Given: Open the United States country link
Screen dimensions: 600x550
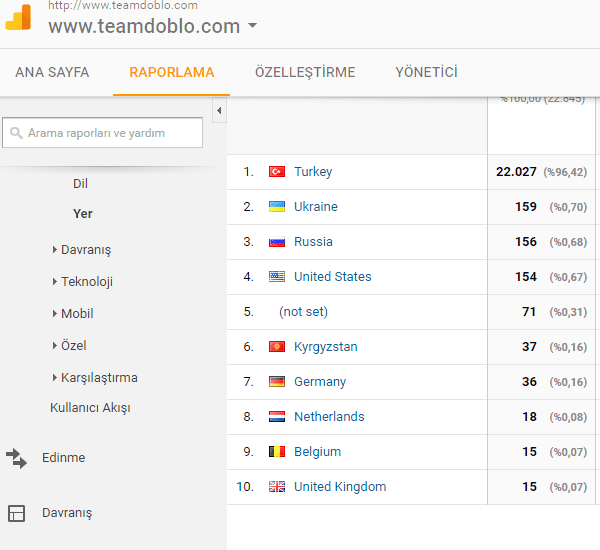Looking at the screenshot, I should (332, 277).
